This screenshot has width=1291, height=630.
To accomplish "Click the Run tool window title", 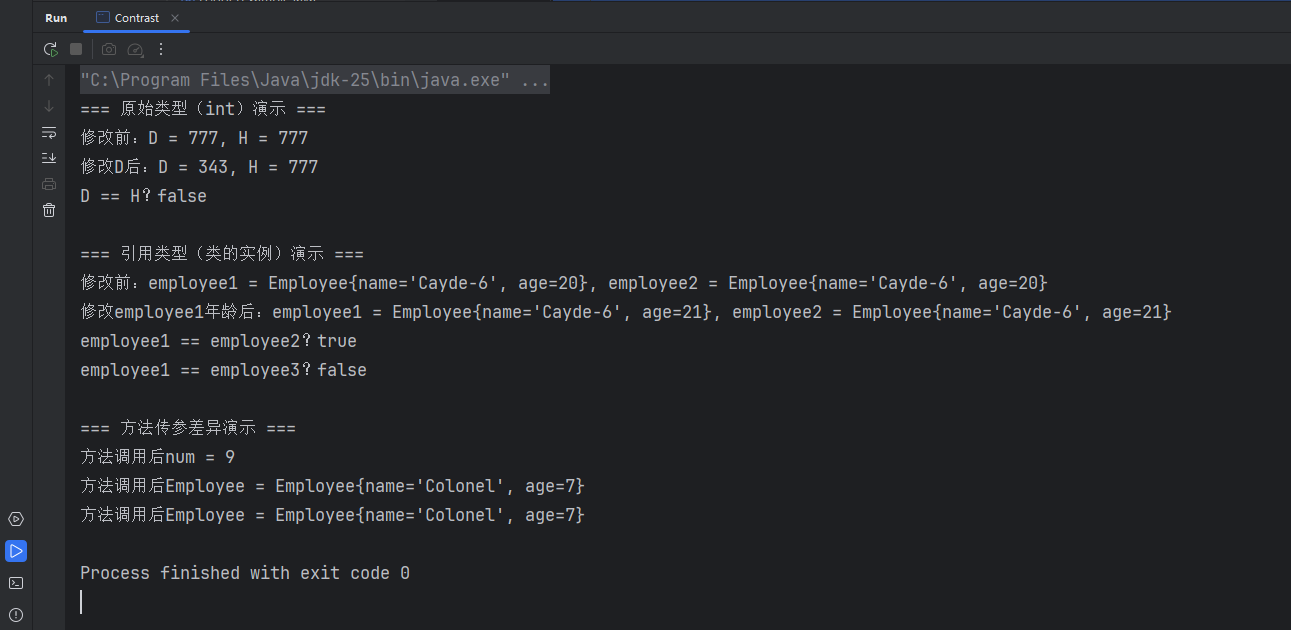I will [x=56, y=18].
